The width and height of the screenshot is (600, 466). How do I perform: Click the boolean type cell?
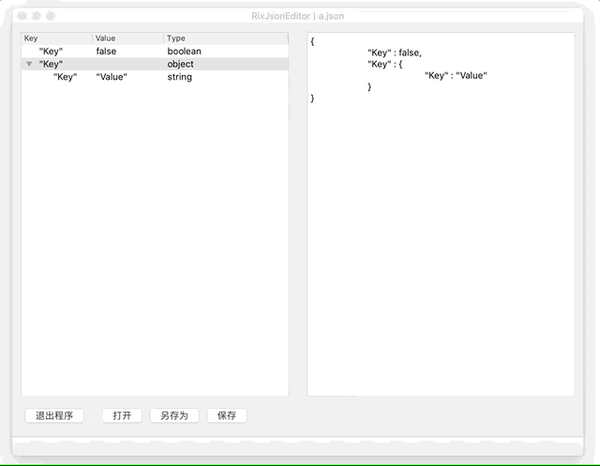coord(184,51)
